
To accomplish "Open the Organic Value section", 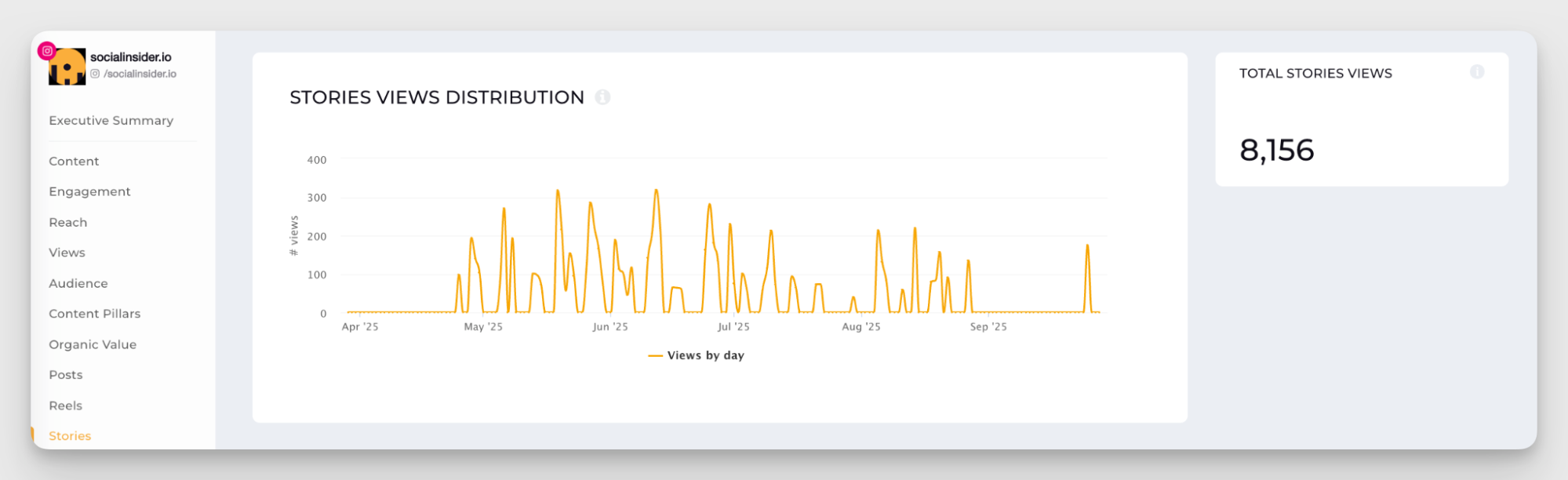I will coord(93,345).
